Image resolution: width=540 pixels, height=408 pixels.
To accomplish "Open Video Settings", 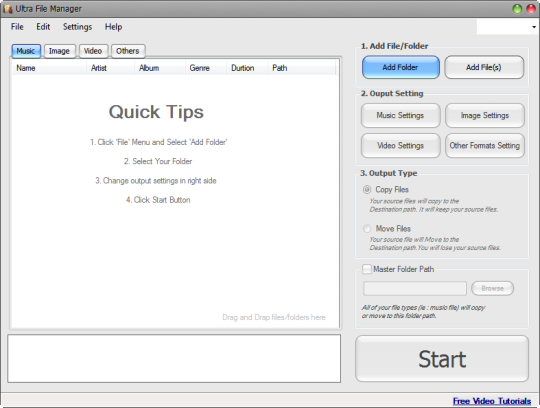I will pyautogui.click(x=401, y=146).
